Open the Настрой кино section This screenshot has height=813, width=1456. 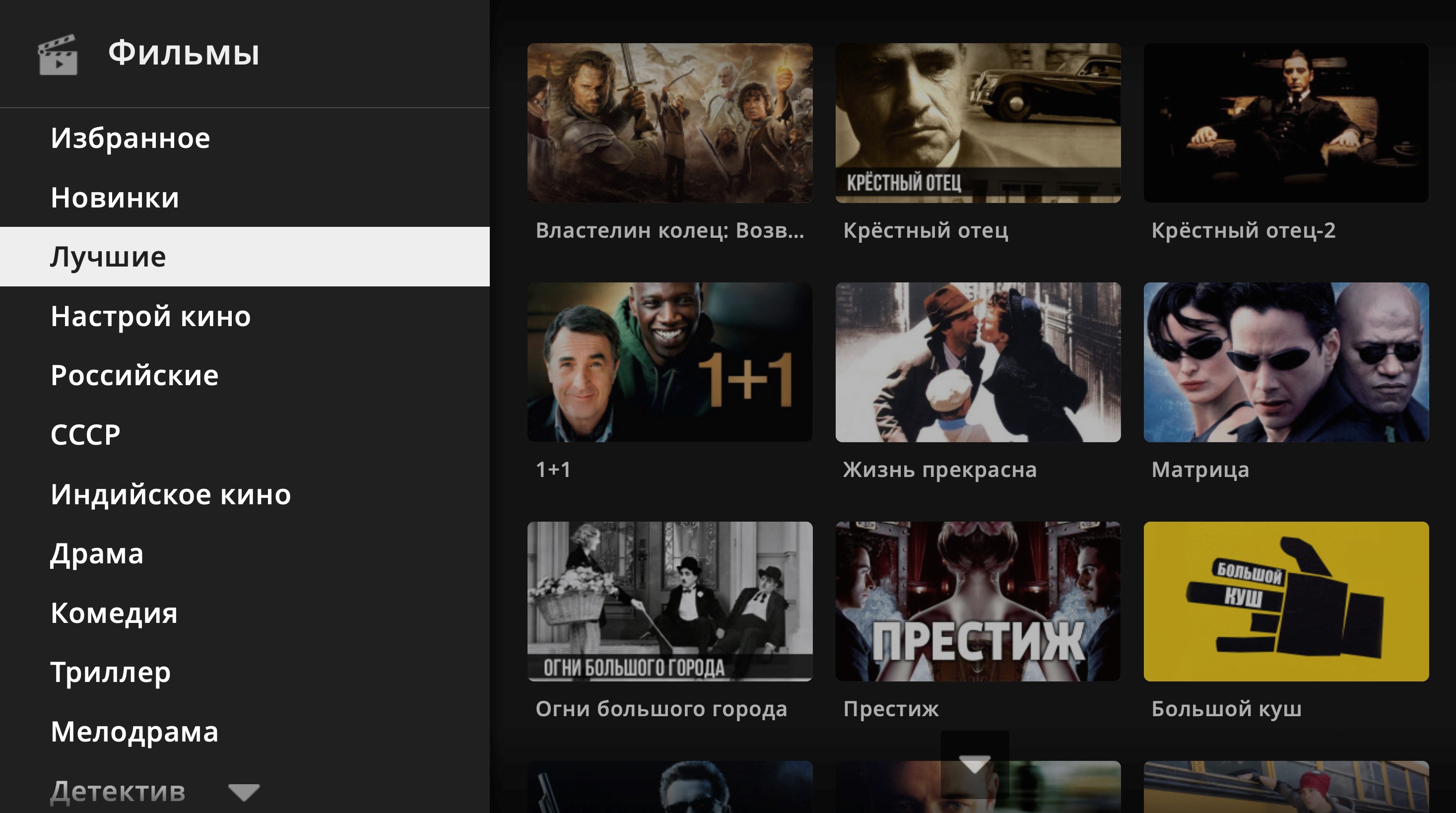[x=245, y=316]
